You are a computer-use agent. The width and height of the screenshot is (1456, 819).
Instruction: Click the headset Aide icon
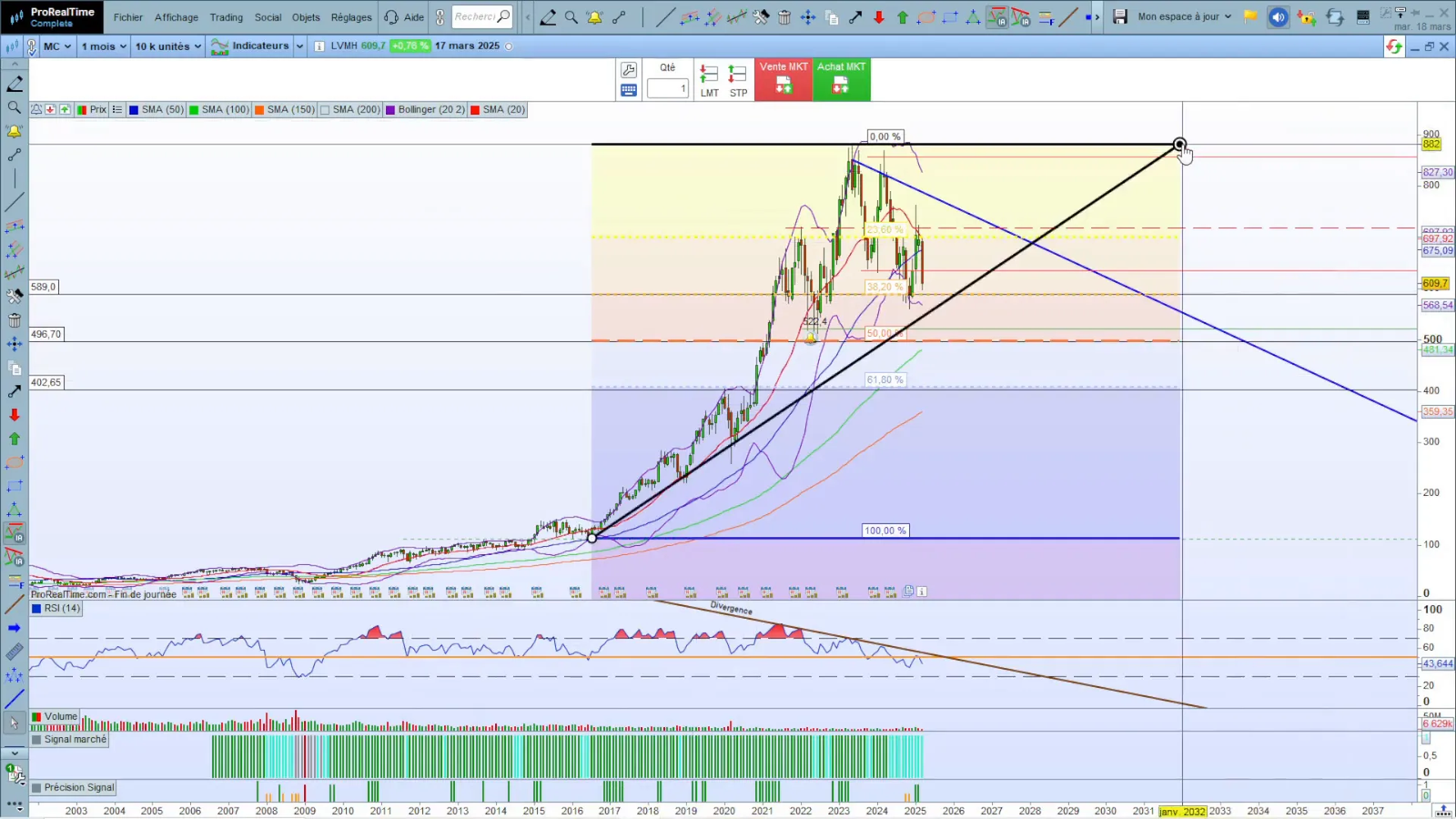coord(391,16)
